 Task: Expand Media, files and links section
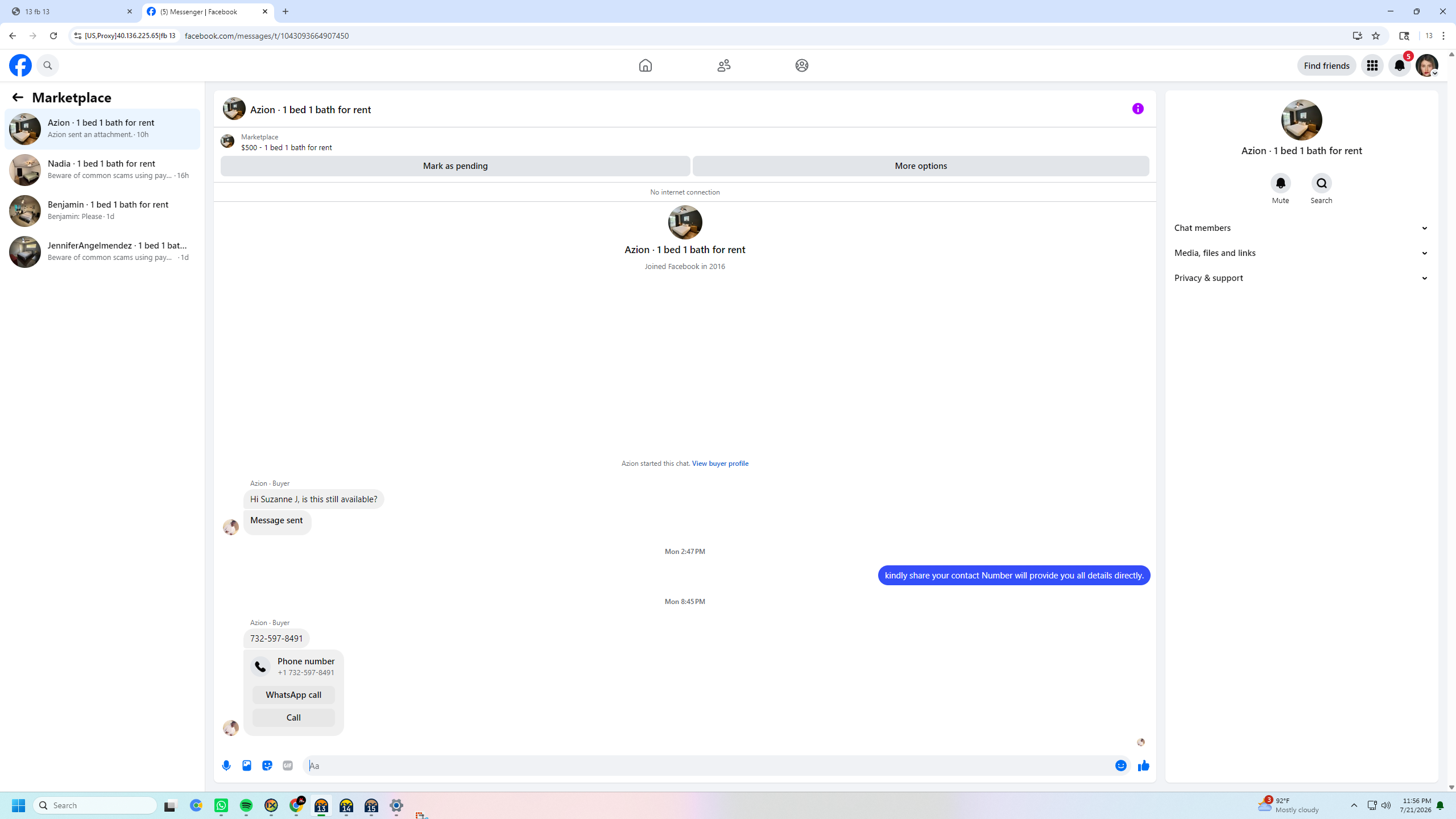[1301, 253]
